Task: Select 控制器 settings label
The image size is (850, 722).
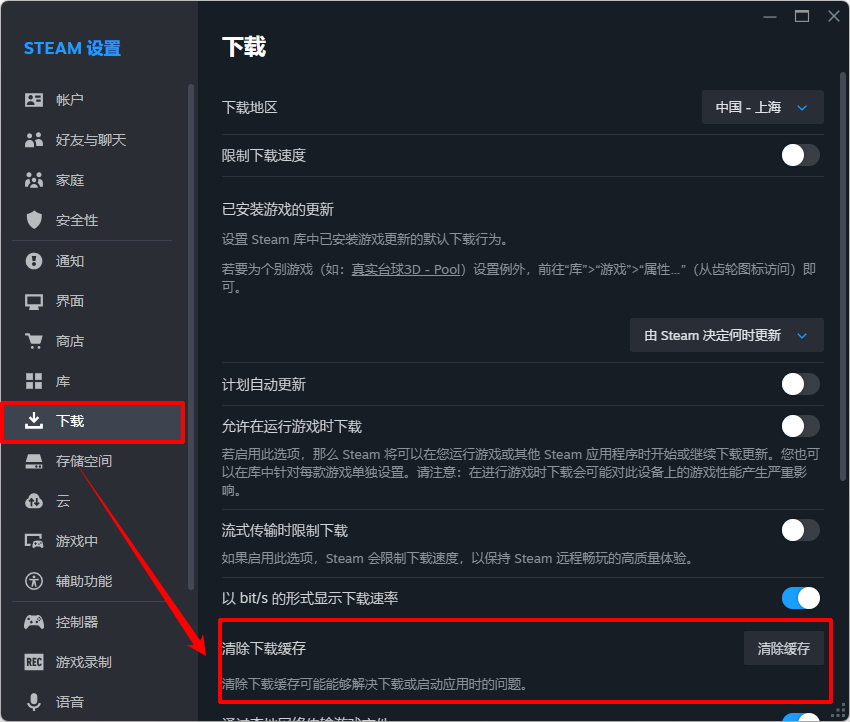Action: [76, 622]
